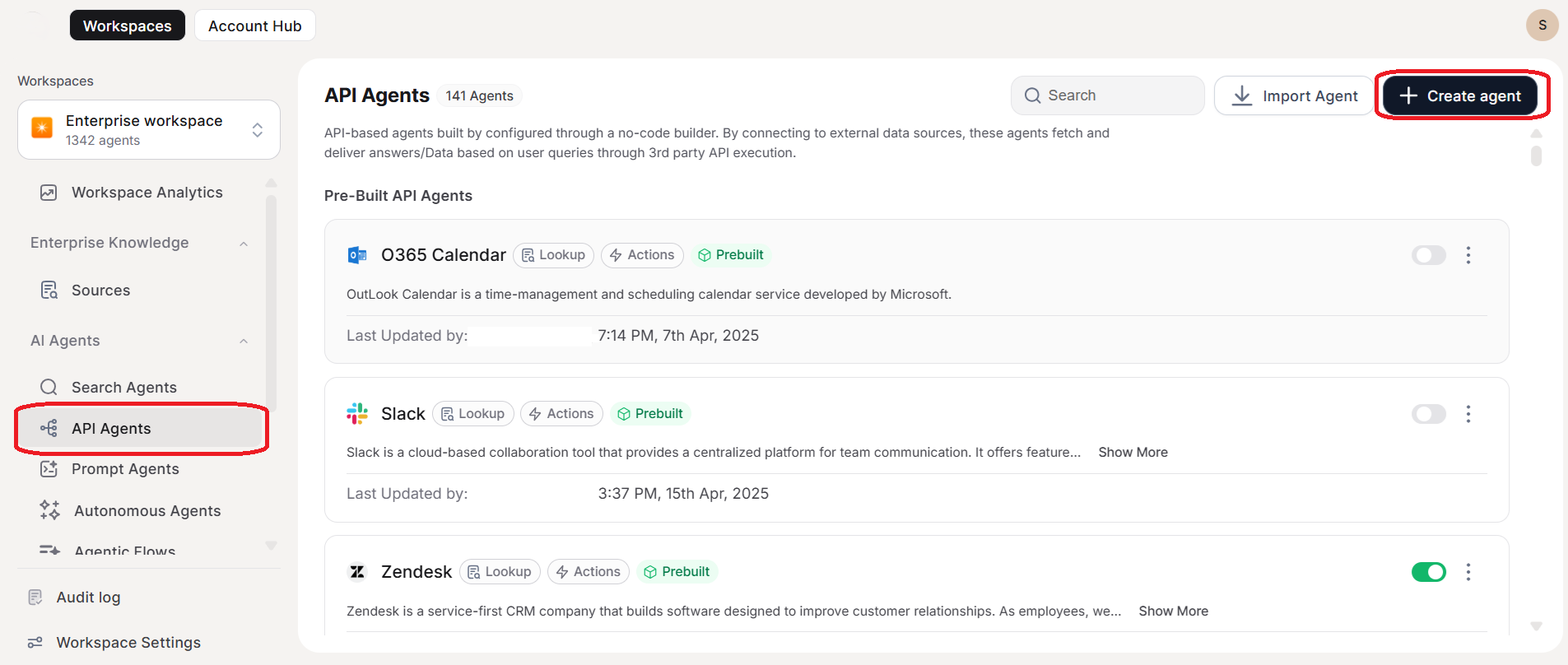1568x665 pixels.
Task: Collapse the AI Agents section
Action: pyautogui.click(x=244, y=342)
